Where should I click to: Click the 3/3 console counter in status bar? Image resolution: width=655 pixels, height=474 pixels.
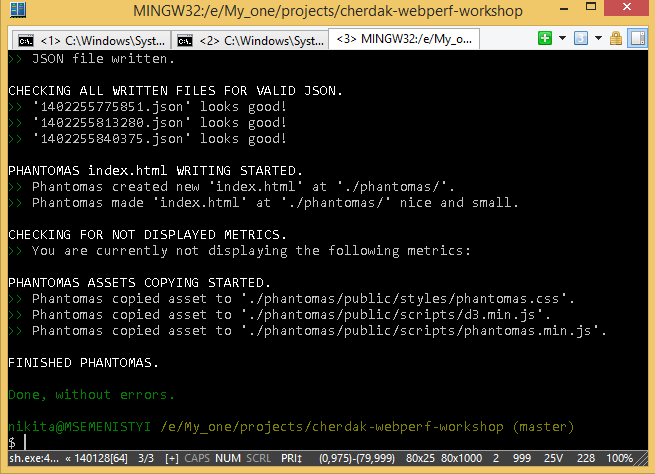pyautogui.click(x=146, y=458)
